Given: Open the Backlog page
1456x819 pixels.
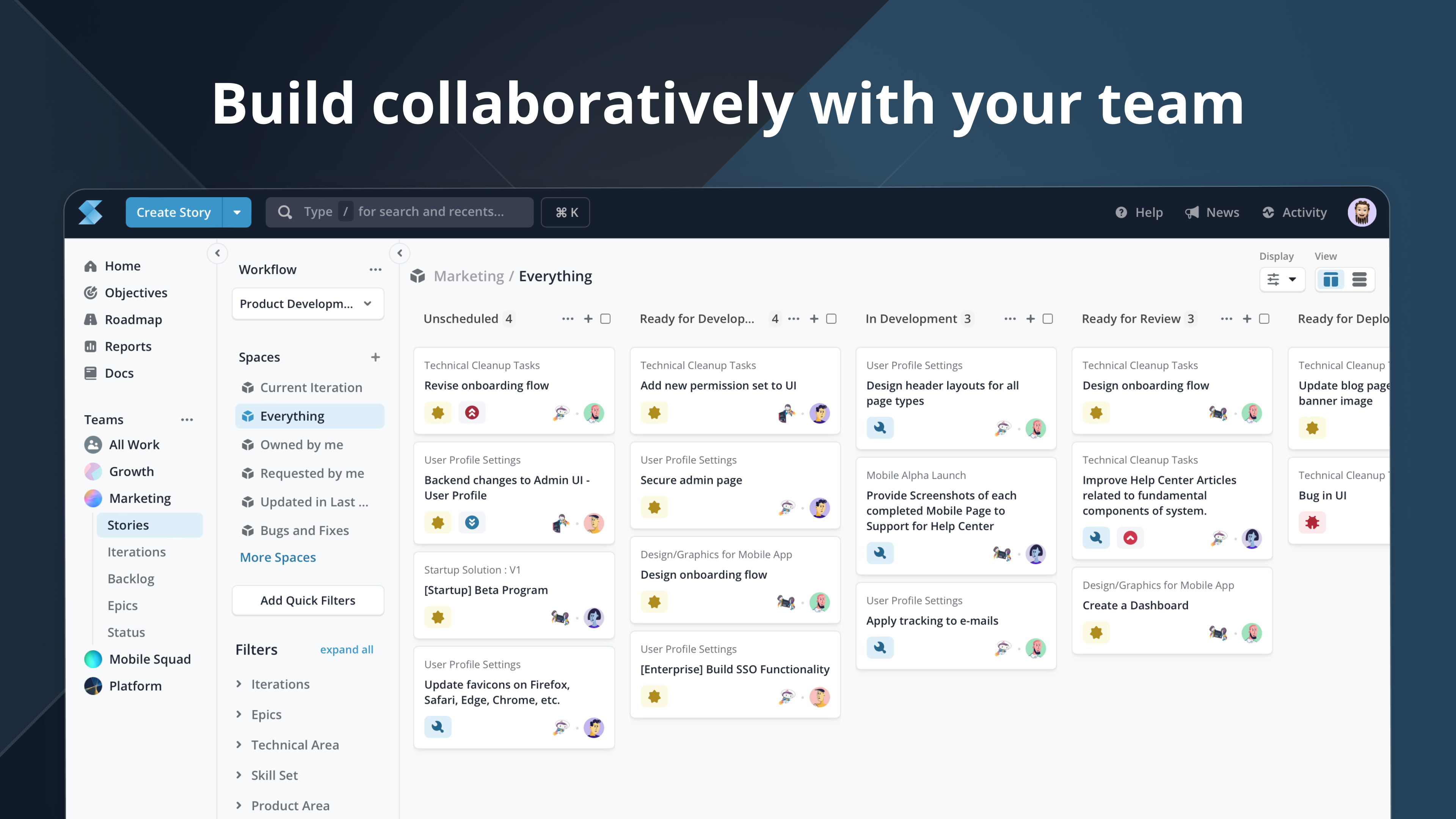Looking at the screenshot, I should pyautogui.click(x=130, y=579).
